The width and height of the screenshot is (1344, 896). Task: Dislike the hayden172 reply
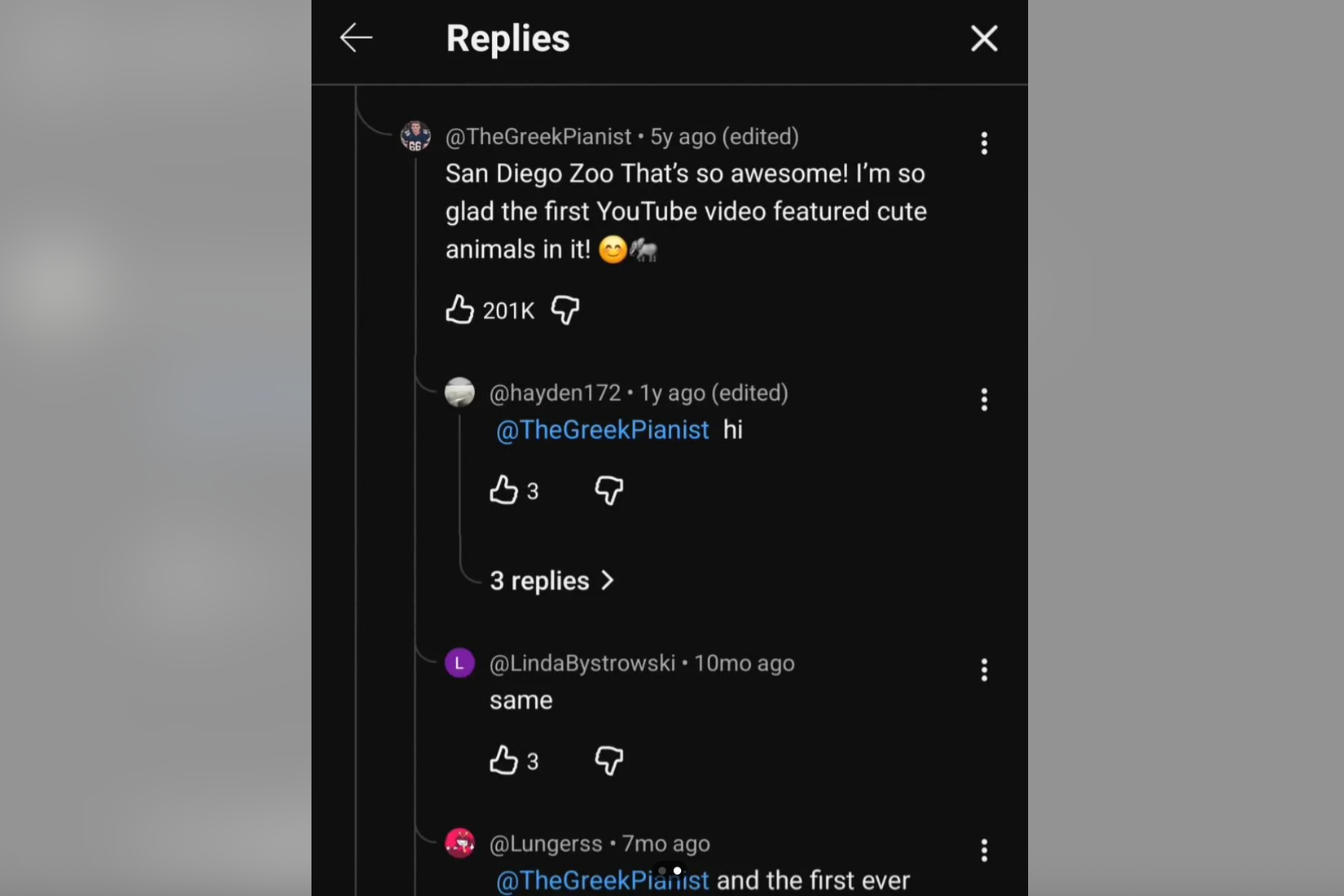point(609,490)
